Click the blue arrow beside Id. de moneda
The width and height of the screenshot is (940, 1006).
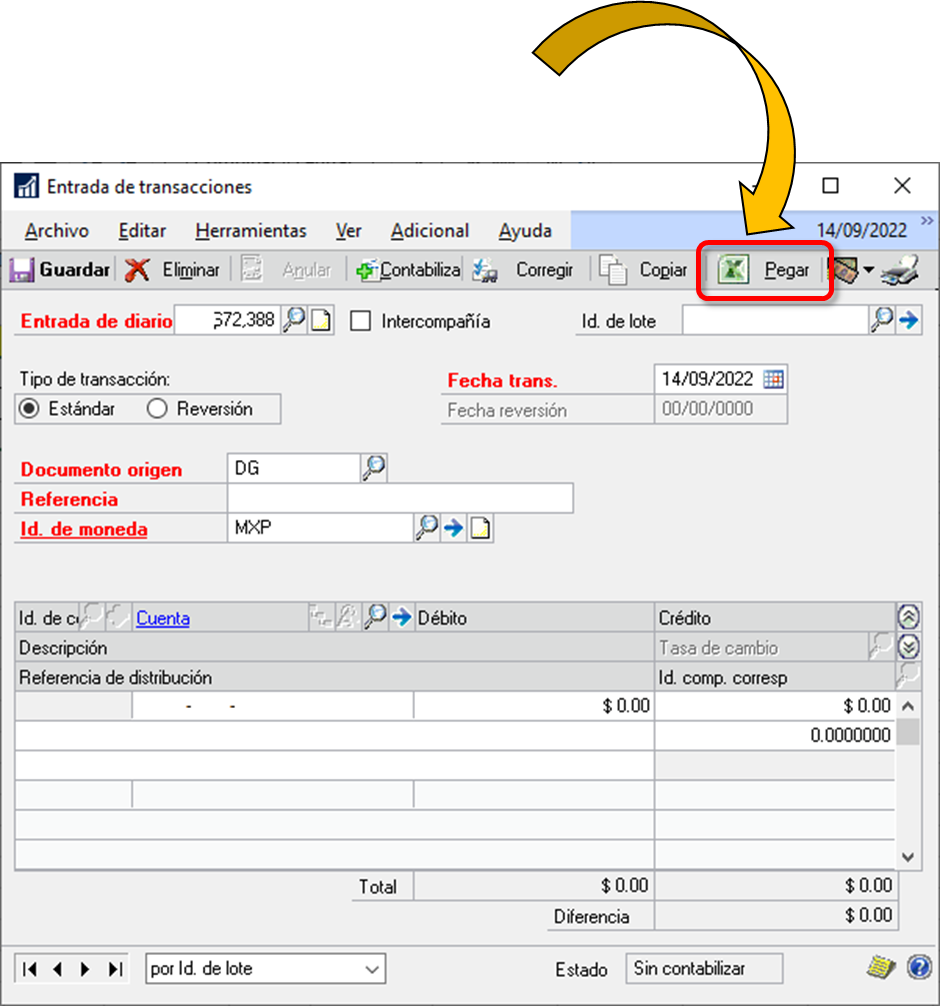(454, 528)
